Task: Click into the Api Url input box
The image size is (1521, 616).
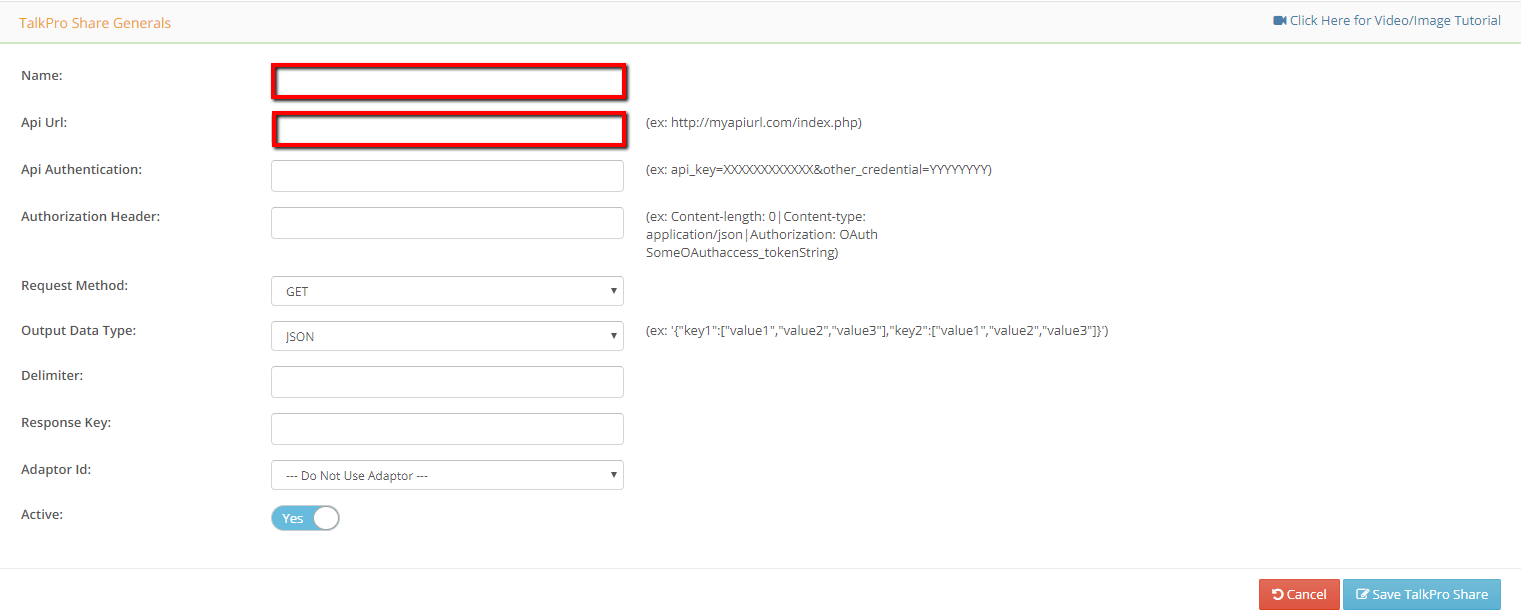Action: [x=448, y=130]
